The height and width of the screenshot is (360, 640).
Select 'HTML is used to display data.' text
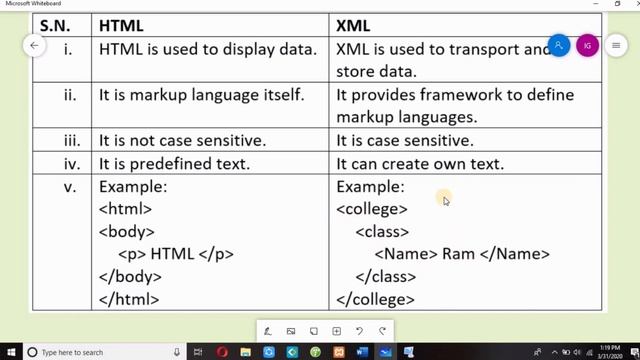tap(208, 49)
